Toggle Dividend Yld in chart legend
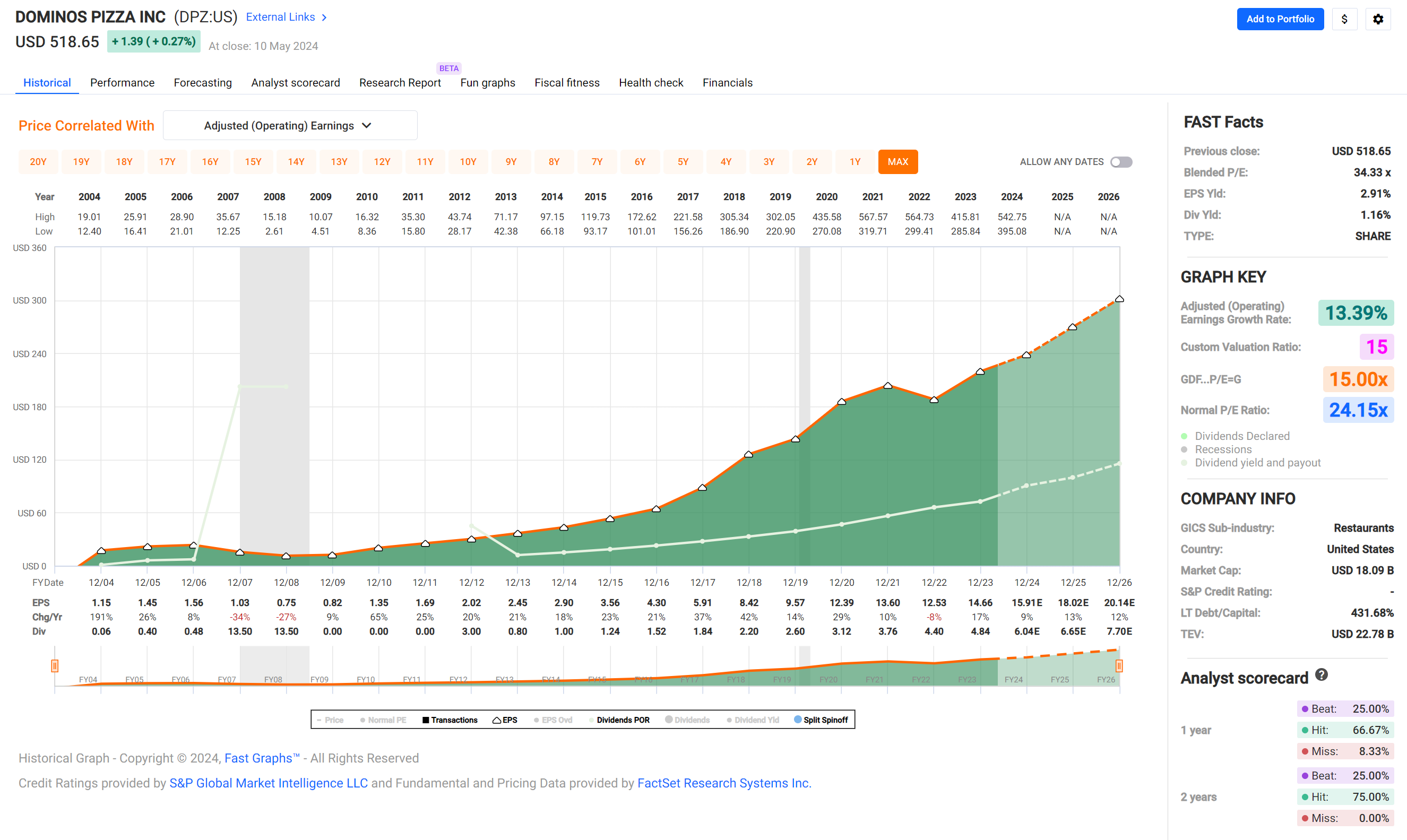The height and width of the screenshot is (840, 1407). click(753, 720)
